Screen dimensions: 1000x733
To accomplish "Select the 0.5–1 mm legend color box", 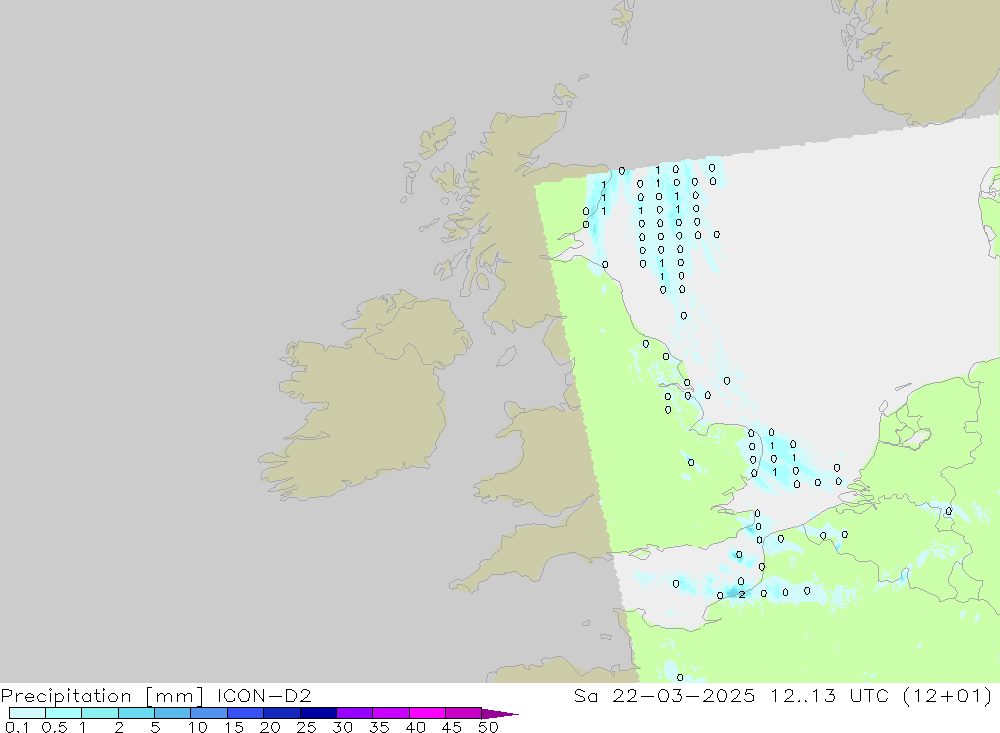I will pos(64,713).
